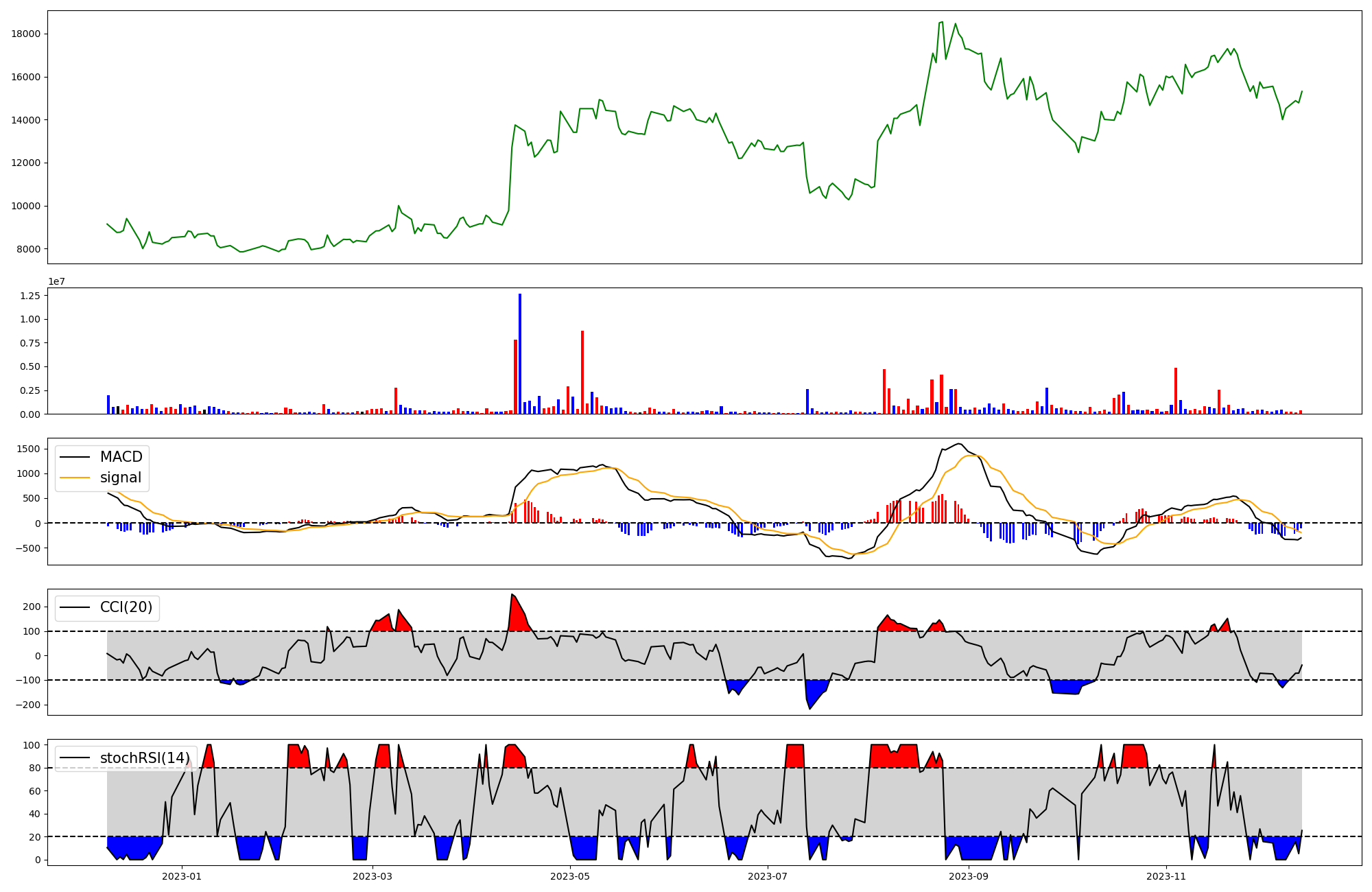The image size is (1372, 892).
Task: Click the 18000 price axis tick label
Action: click(x=27, y=34)
